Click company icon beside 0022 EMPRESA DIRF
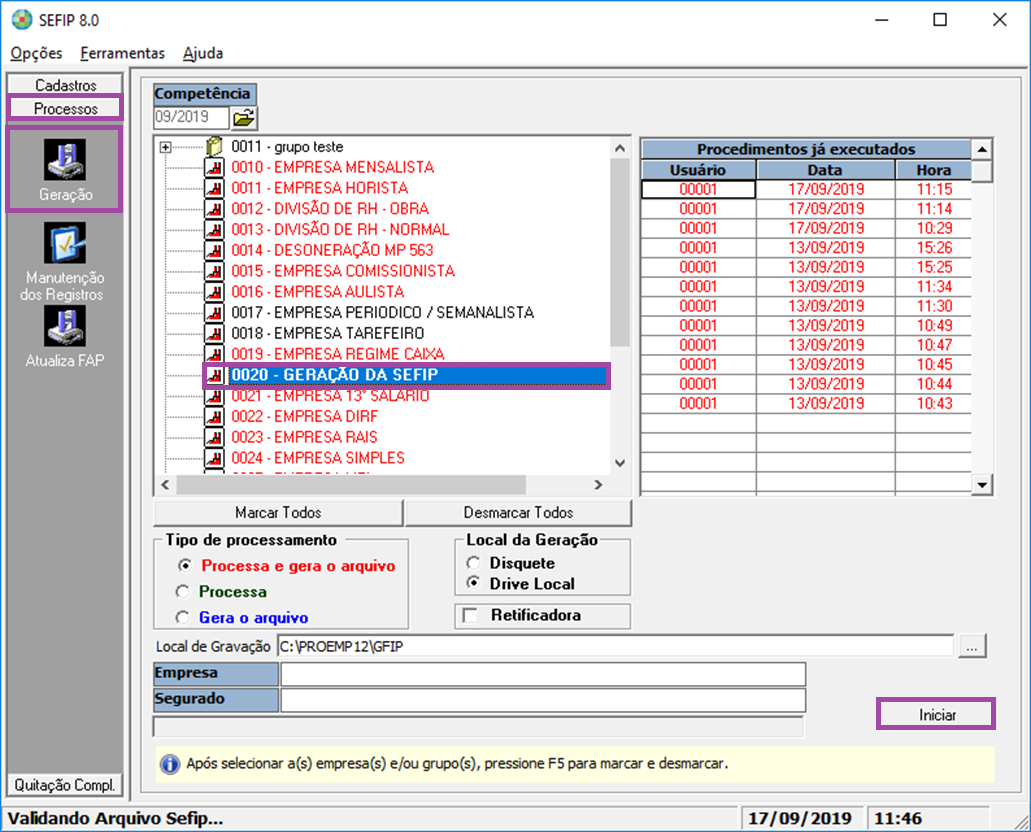 214,416
